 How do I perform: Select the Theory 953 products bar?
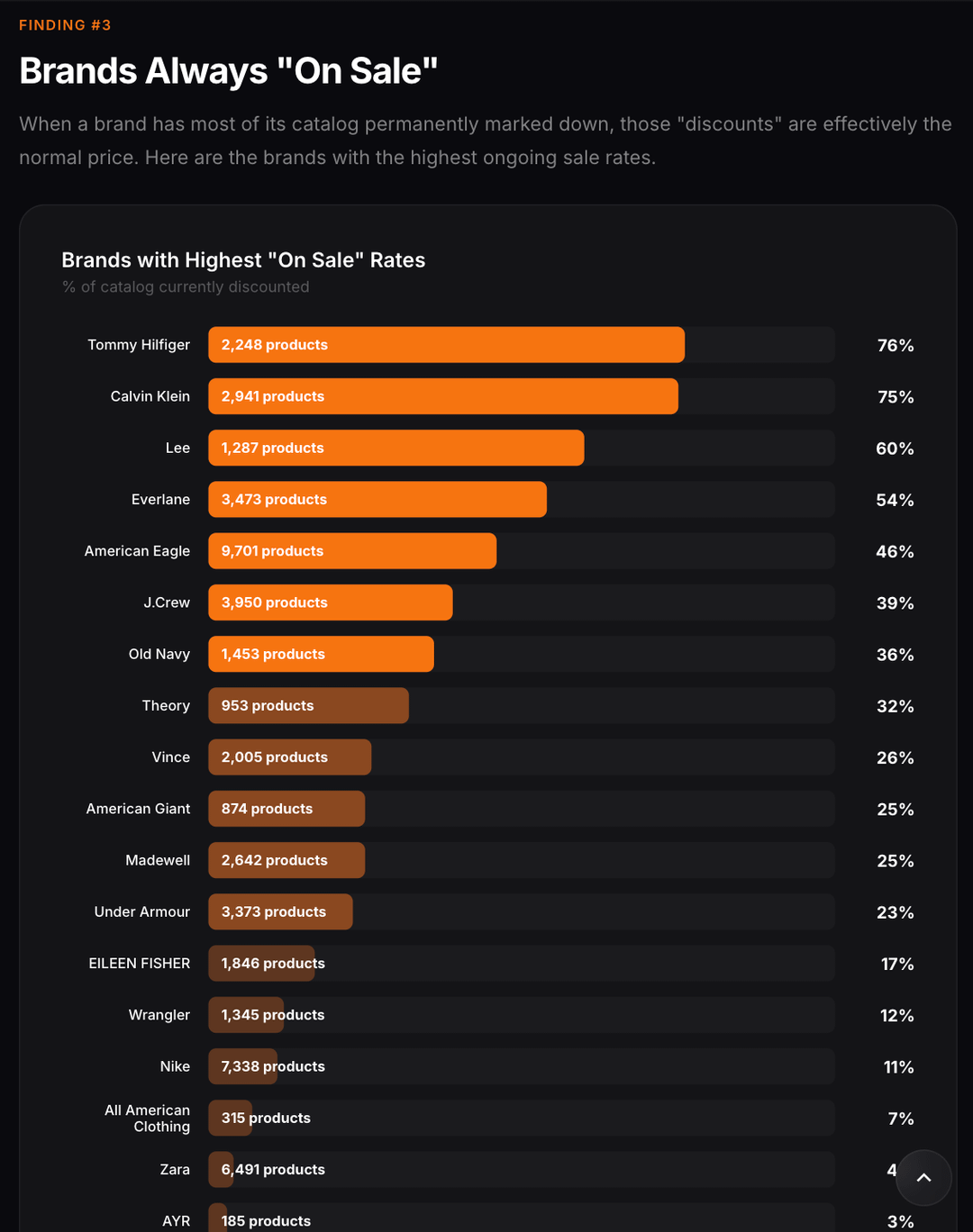coord(308,705)
